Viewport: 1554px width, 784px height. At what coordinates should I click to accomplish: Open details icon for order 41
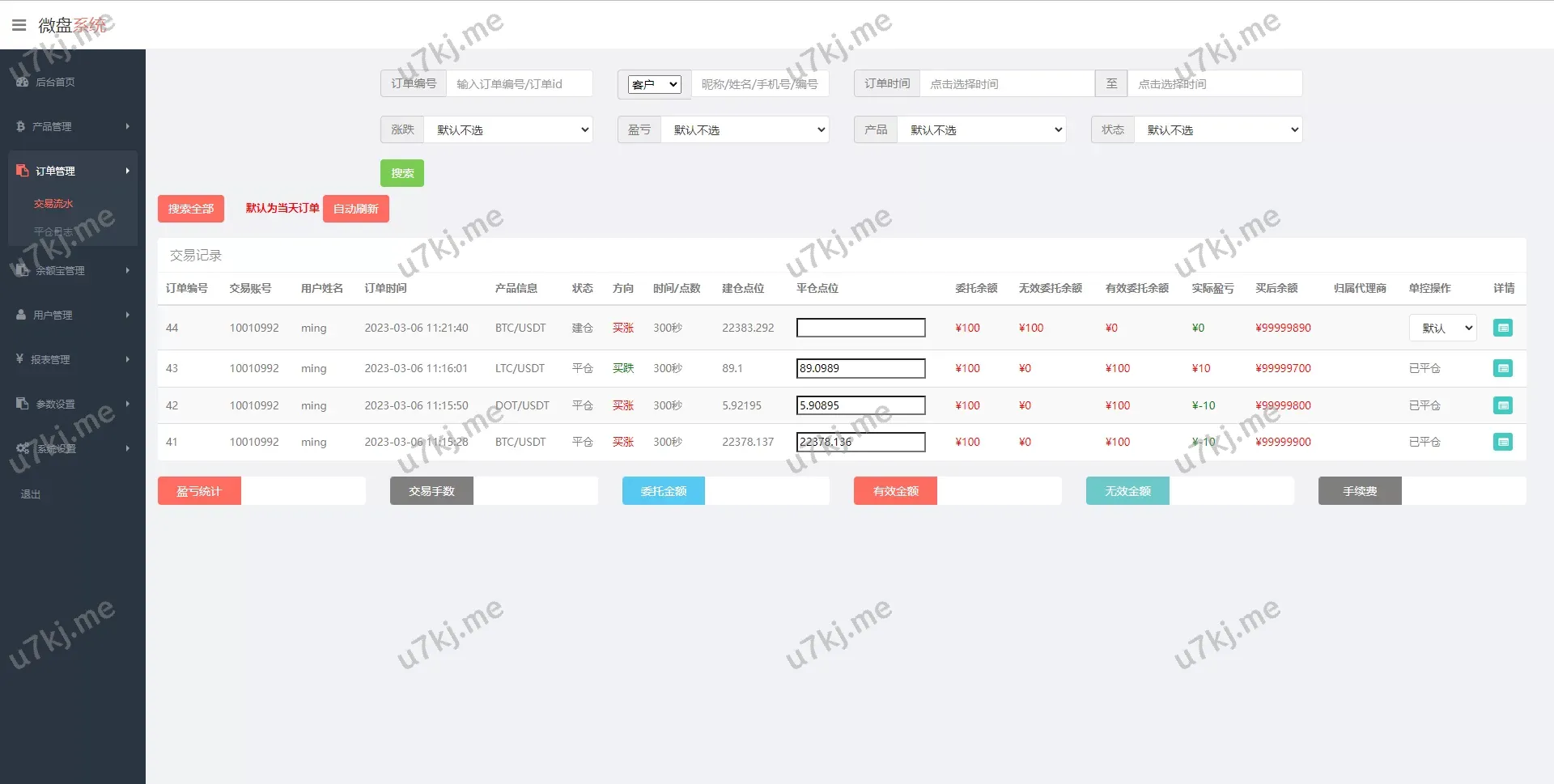click(x=1502, y=442)
